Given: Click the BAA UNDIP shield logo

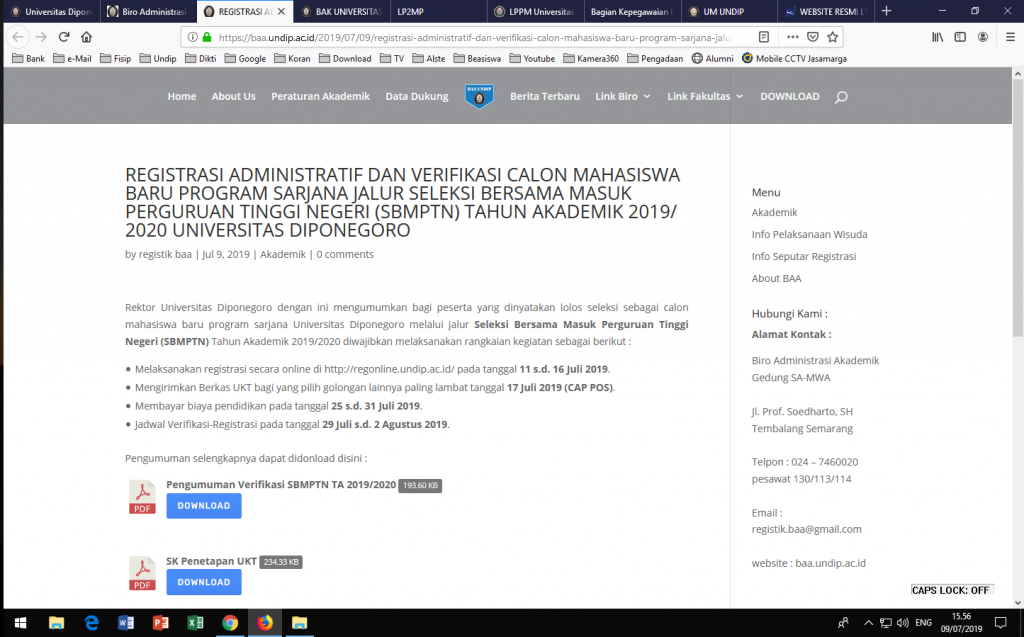Looking at the screenshot, I should tap(480, 96).
